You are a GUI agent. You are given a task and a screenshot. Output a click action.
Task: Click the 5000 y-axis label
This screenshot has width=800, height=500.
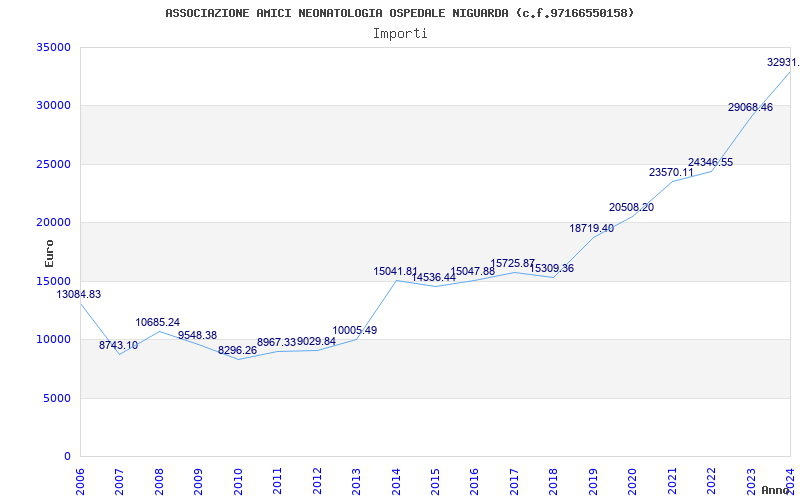[x=57, y=398]
